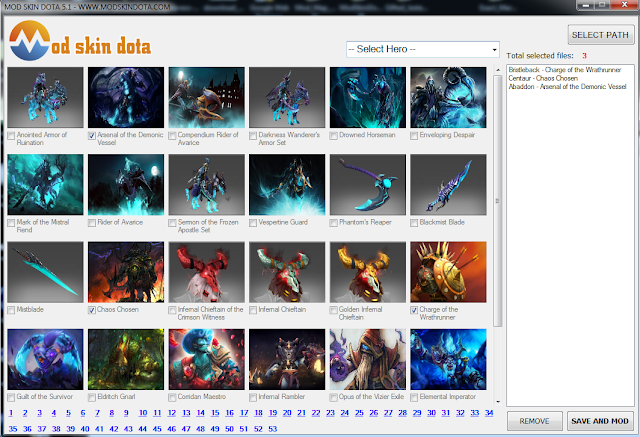The height and width of the screenshot is (437, 640).
Task: Select the Vespertine Guard thumbnail
Action: [287, 184]
